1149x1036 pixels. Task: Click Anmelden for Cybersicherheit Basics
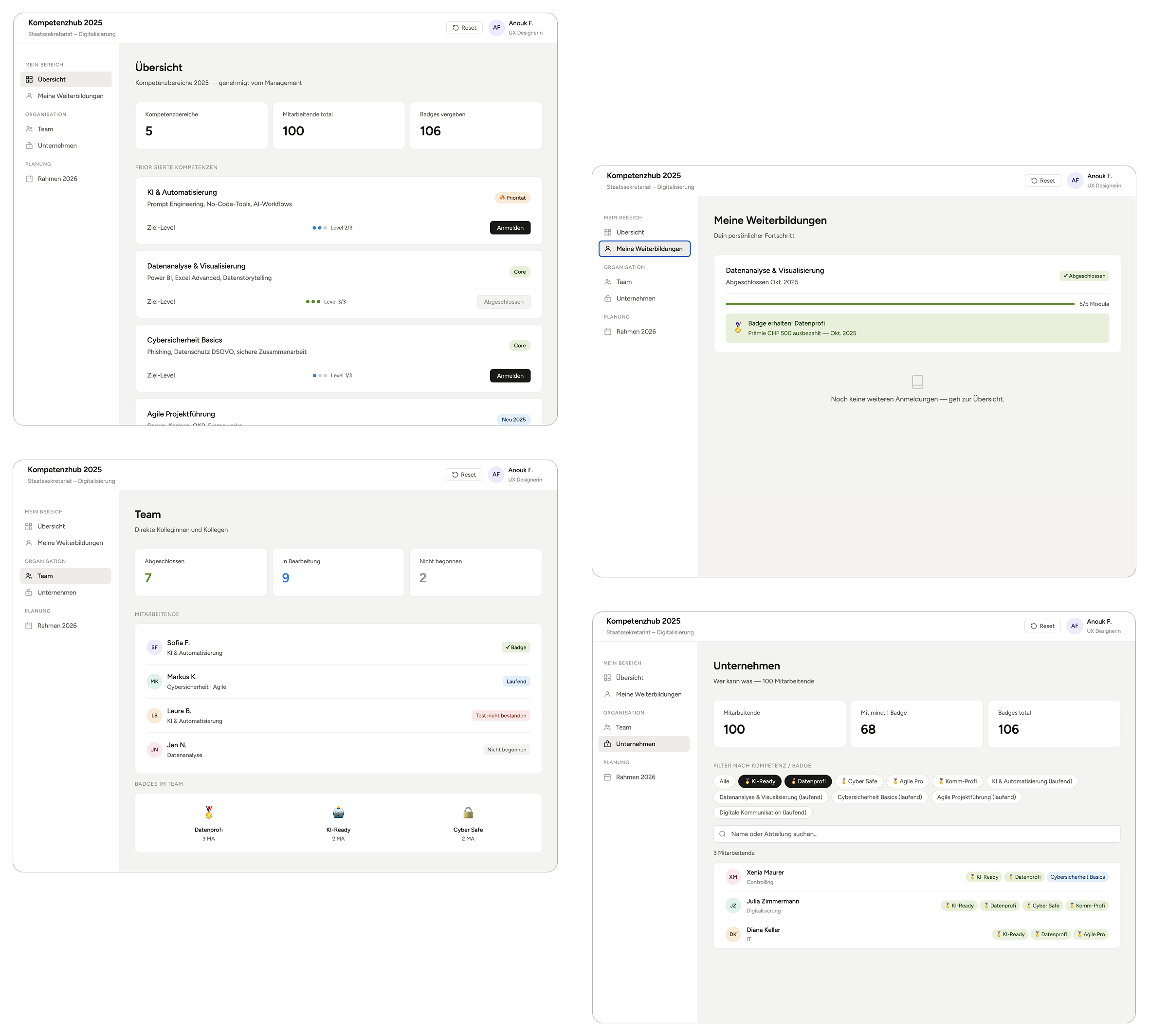click(x=510, y=376)
